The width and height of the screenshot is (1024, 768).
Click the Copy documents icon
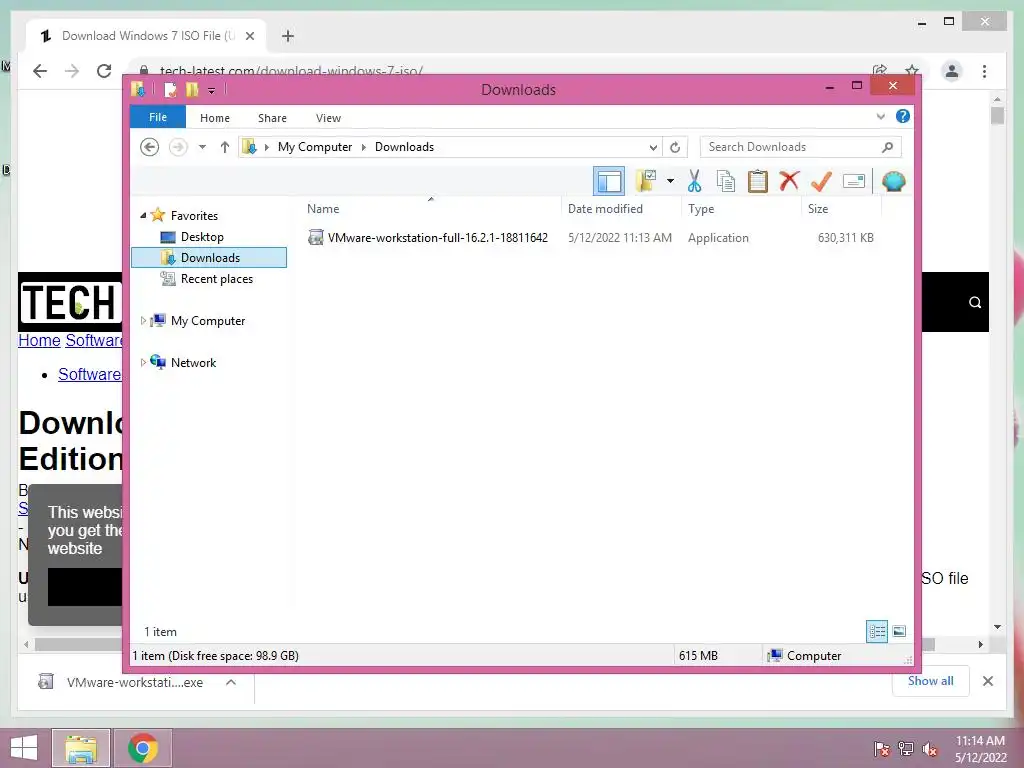tap(726, 181)
